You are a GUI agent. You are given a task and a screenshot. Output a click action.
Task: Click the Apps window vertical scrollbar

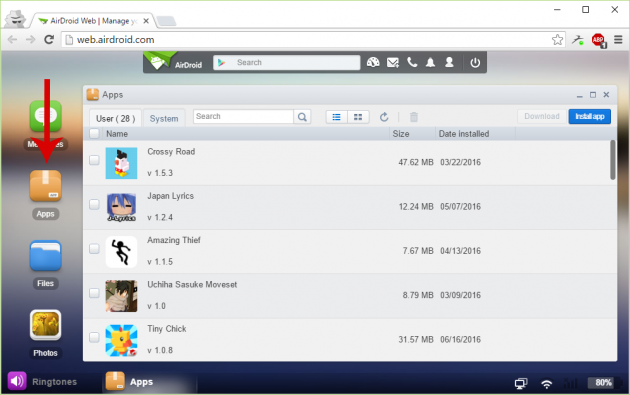(x=612, y=160)
